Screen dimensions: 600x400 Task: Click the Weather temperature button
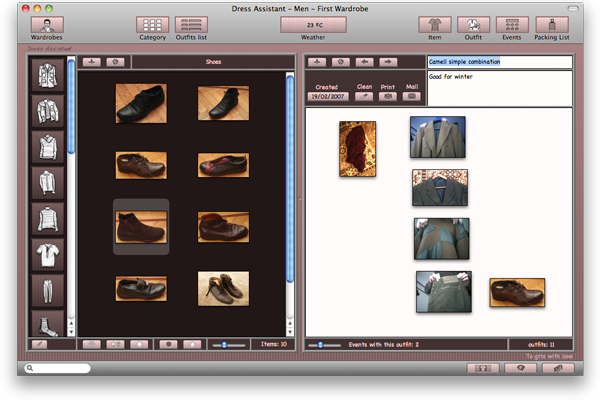[314, 25]
